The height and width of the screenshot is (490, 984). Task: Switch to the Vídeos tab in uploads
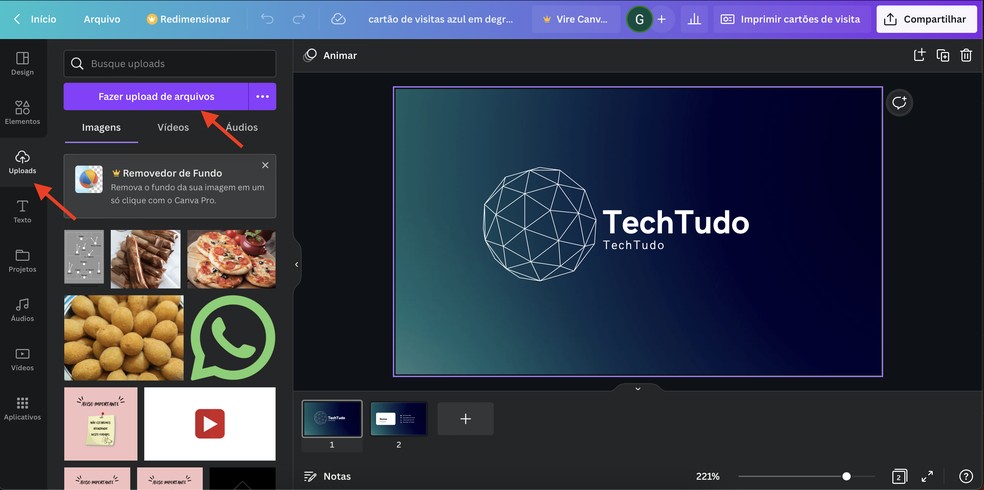click(173, 127)
